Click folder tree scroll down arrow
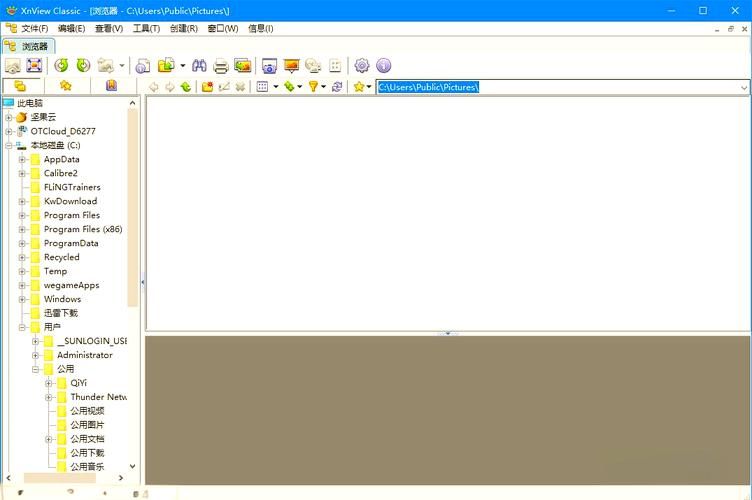Screen dimensions: 752x500 click(x=132, y=466)
